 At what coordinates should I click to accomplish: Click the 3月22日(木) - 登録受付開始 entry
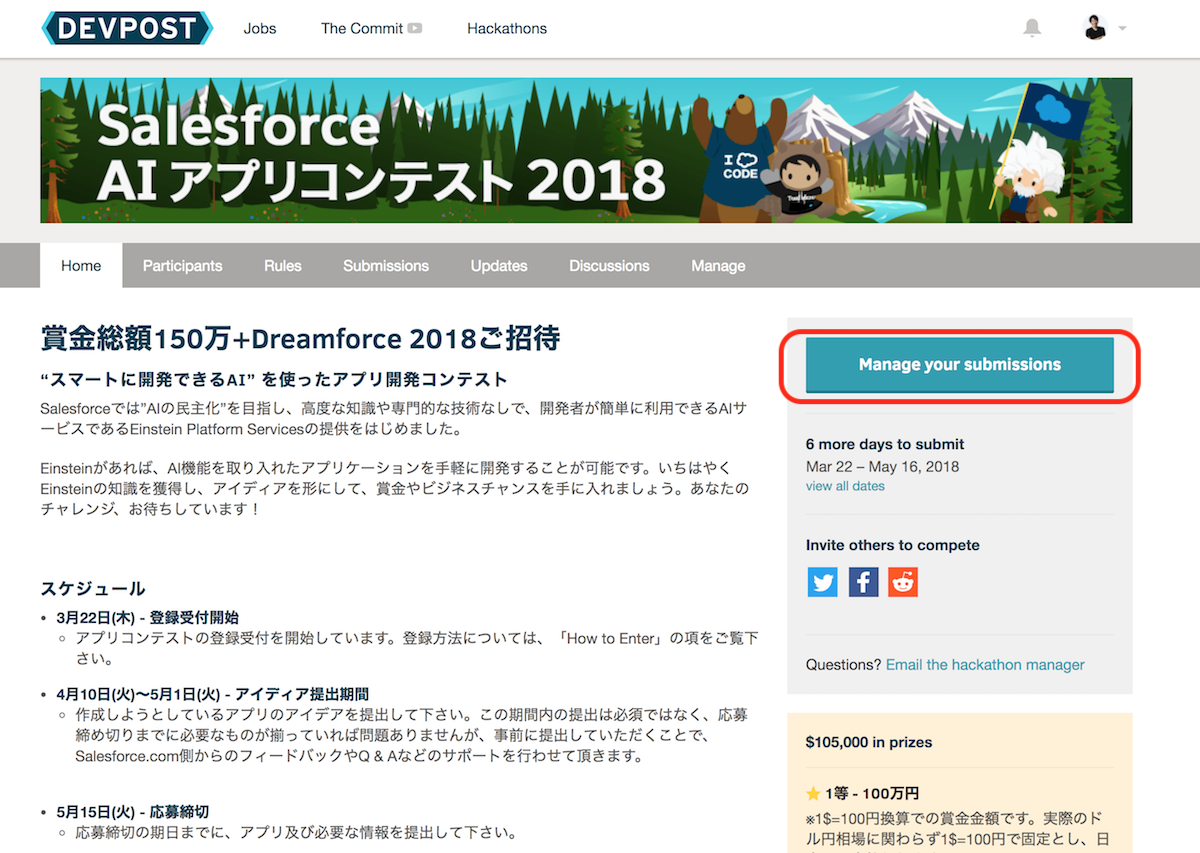(148, 617)
